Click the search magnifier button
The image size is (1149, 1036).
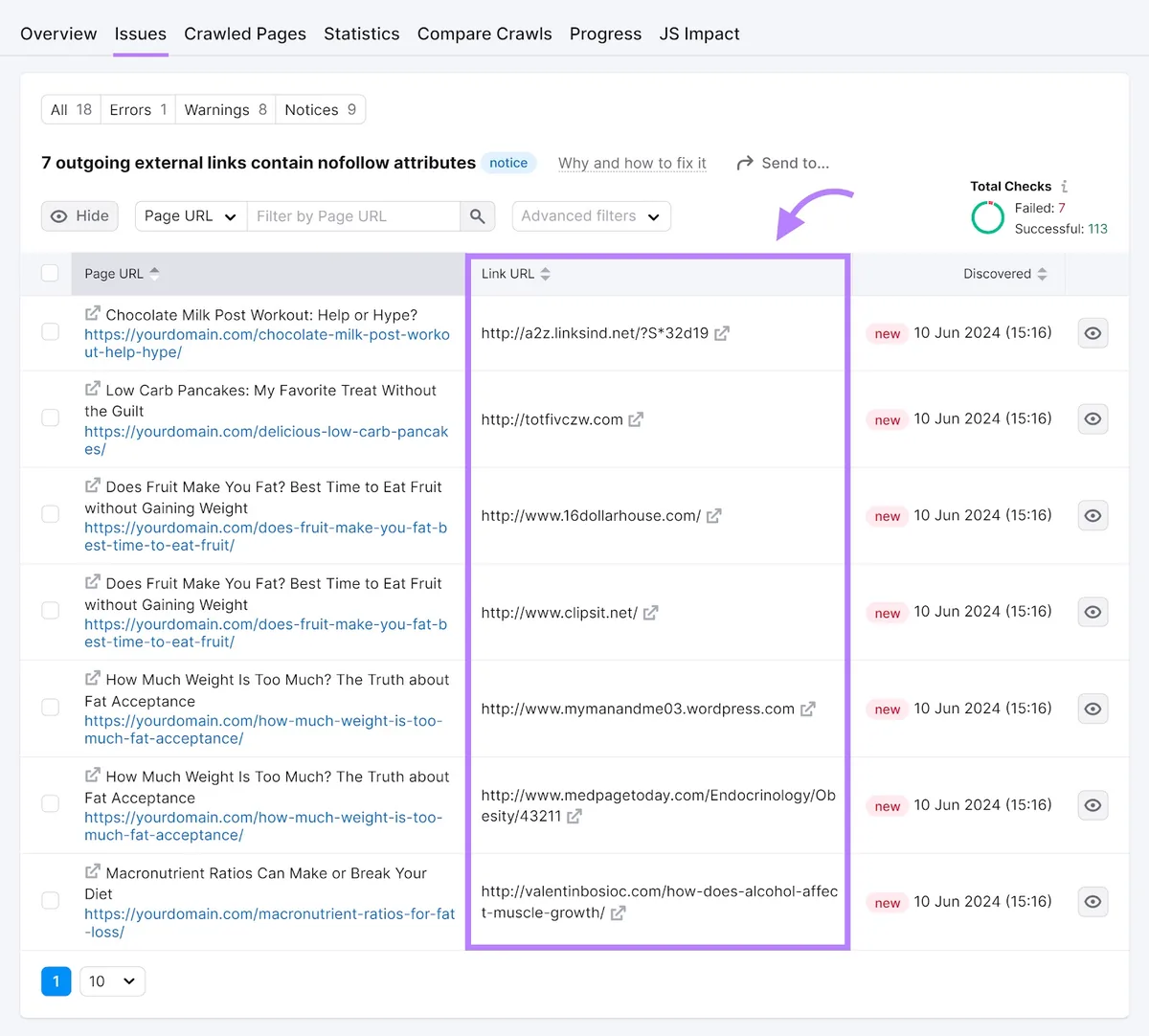pyautogui.click(x=478, y=216)
